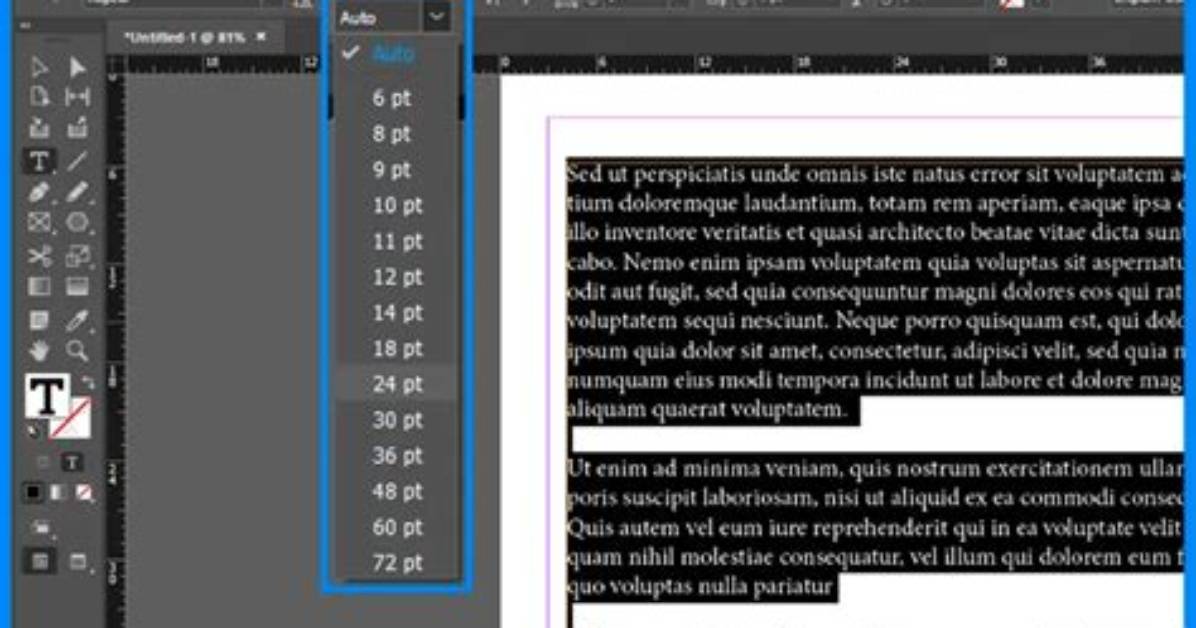1196x628 pixels.
Task: Select the Selection tool (outlined arrow)
Action: pos(39,67)
